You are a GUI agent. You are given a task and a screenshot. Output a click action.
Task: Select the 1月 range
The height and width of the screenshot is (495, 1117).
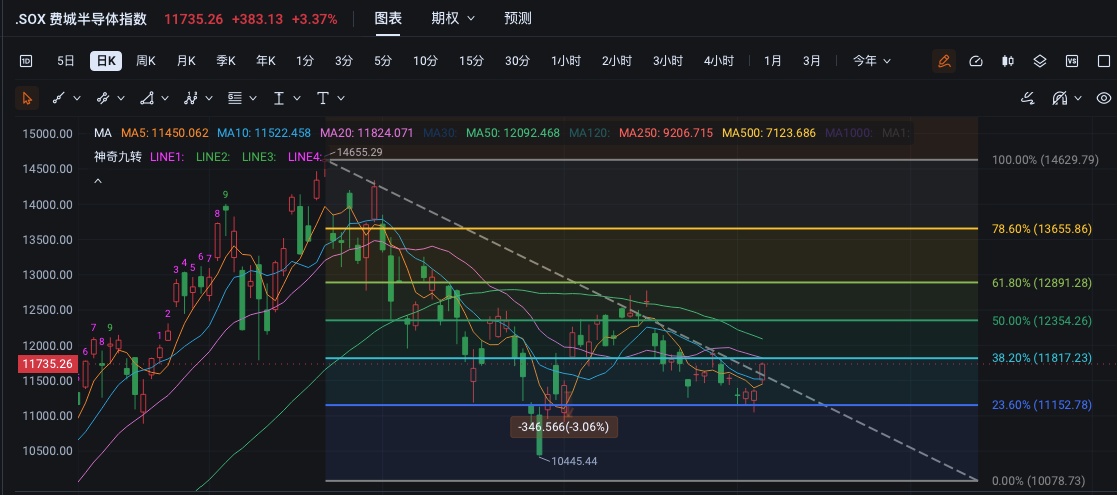click(773, 61)
